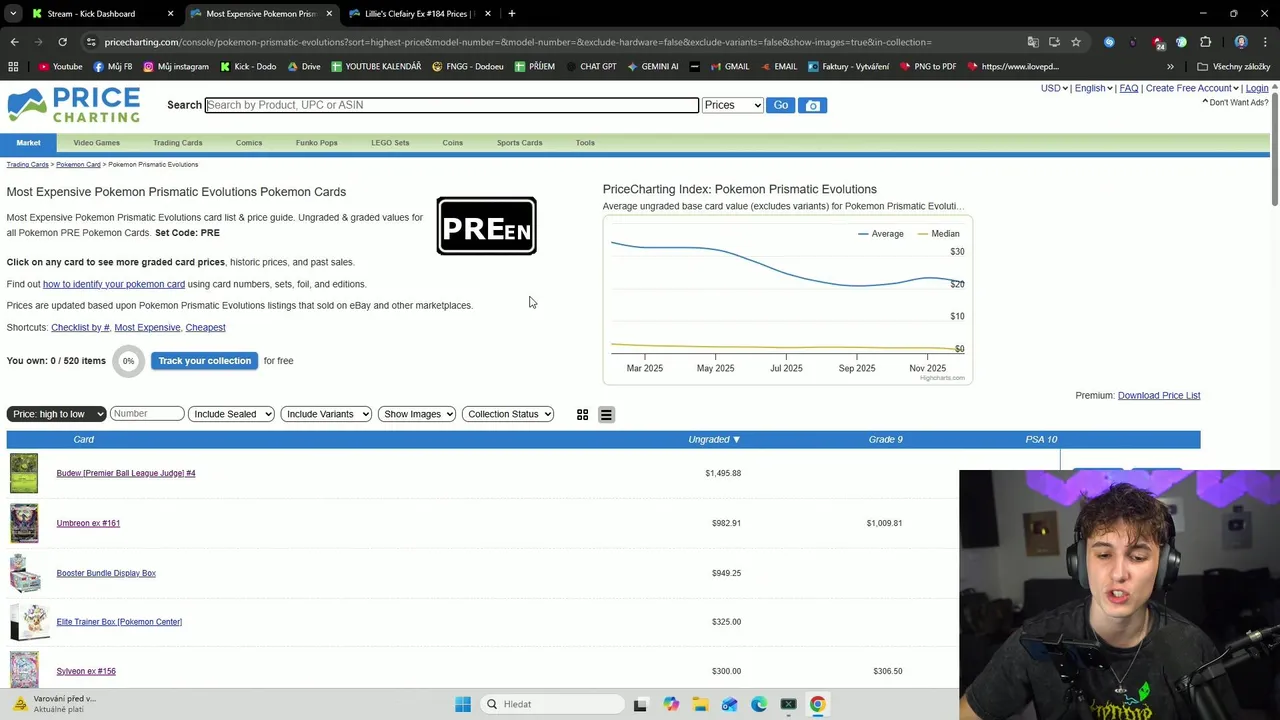Open the Chrome three-dot menu
Screen dimensions: 1280x720
[x=1266, y=42]
